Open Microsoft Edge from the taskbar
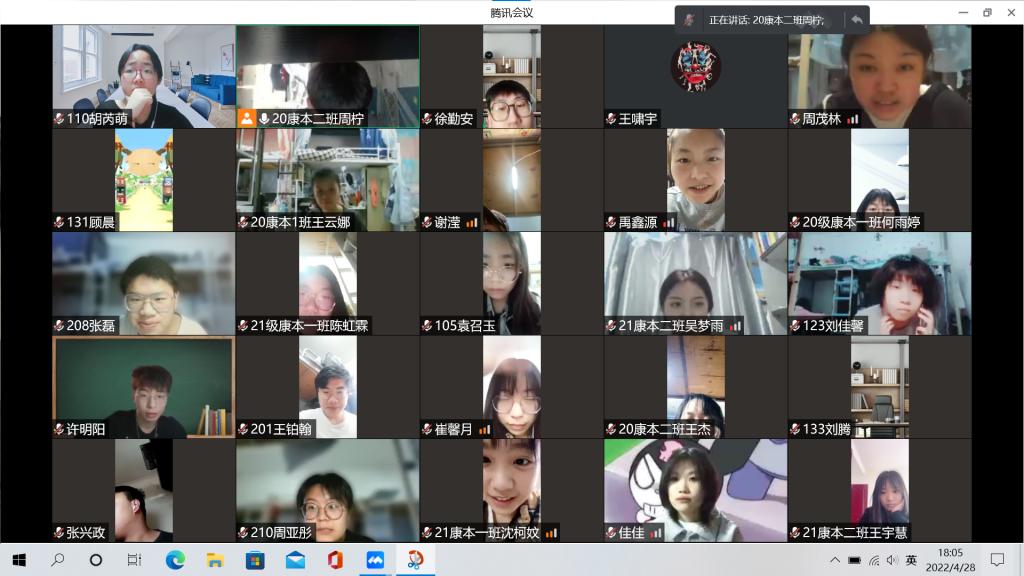Viewport: 1024px width, 576px height. pyautogui.click(x=175, y=560)
